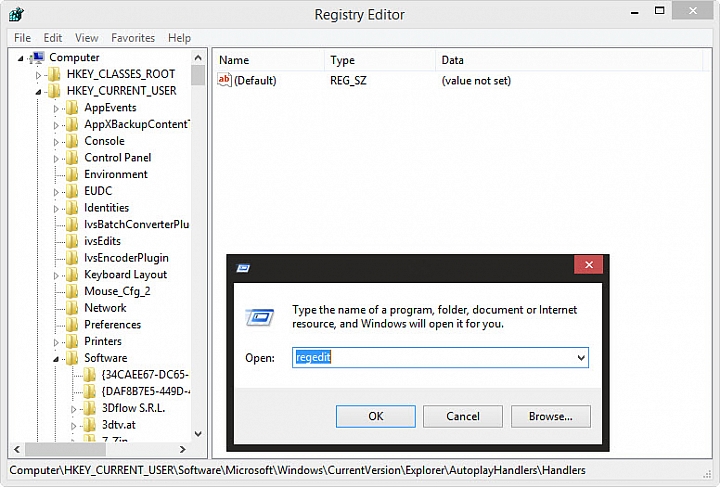This screenshot has height=487, width=720.
Task: Expand the HKEY_CLASSES_ROOT node
Action: click(39, 75)
